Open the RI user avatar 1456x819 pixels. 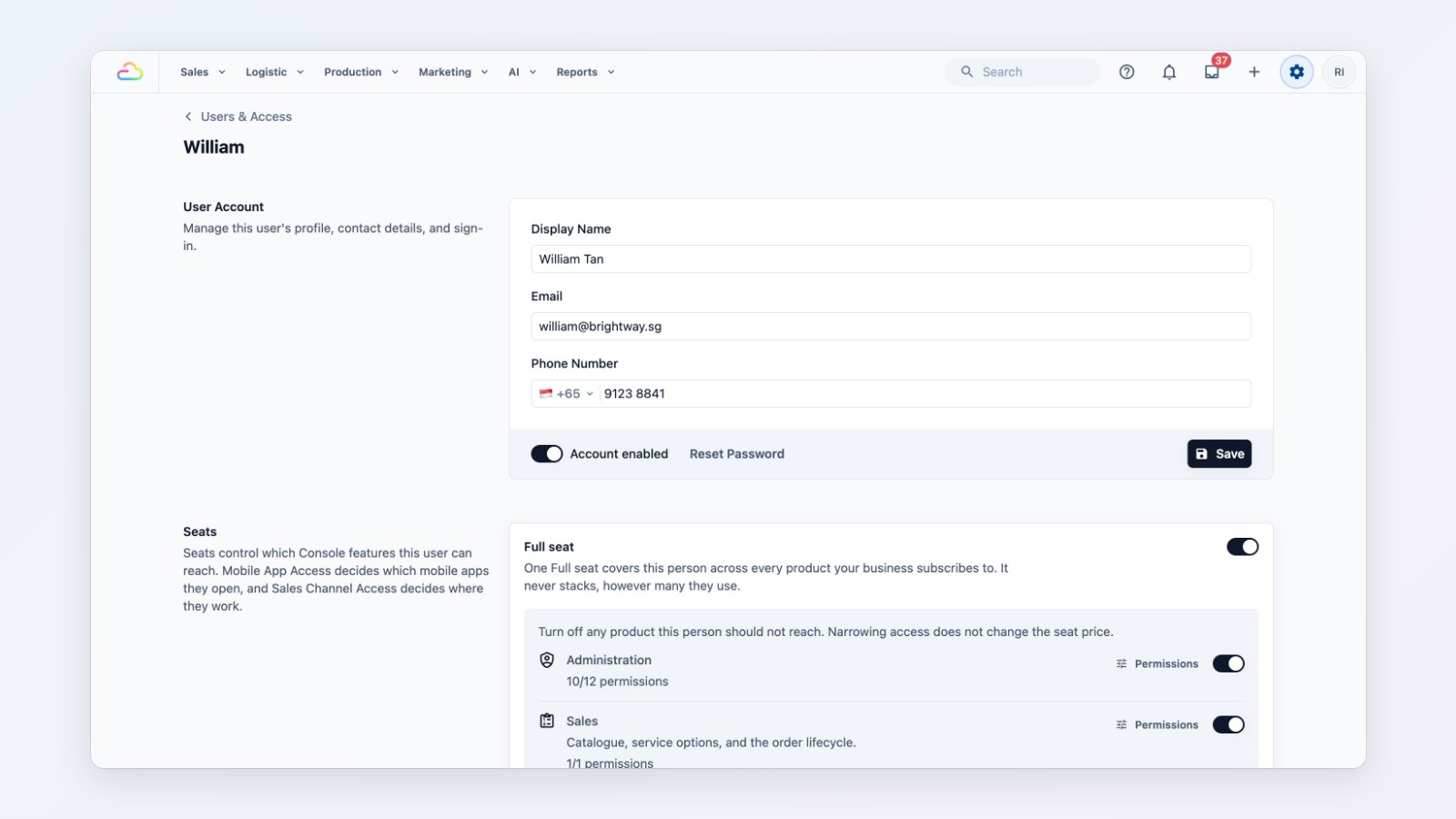pos(1339,72)
